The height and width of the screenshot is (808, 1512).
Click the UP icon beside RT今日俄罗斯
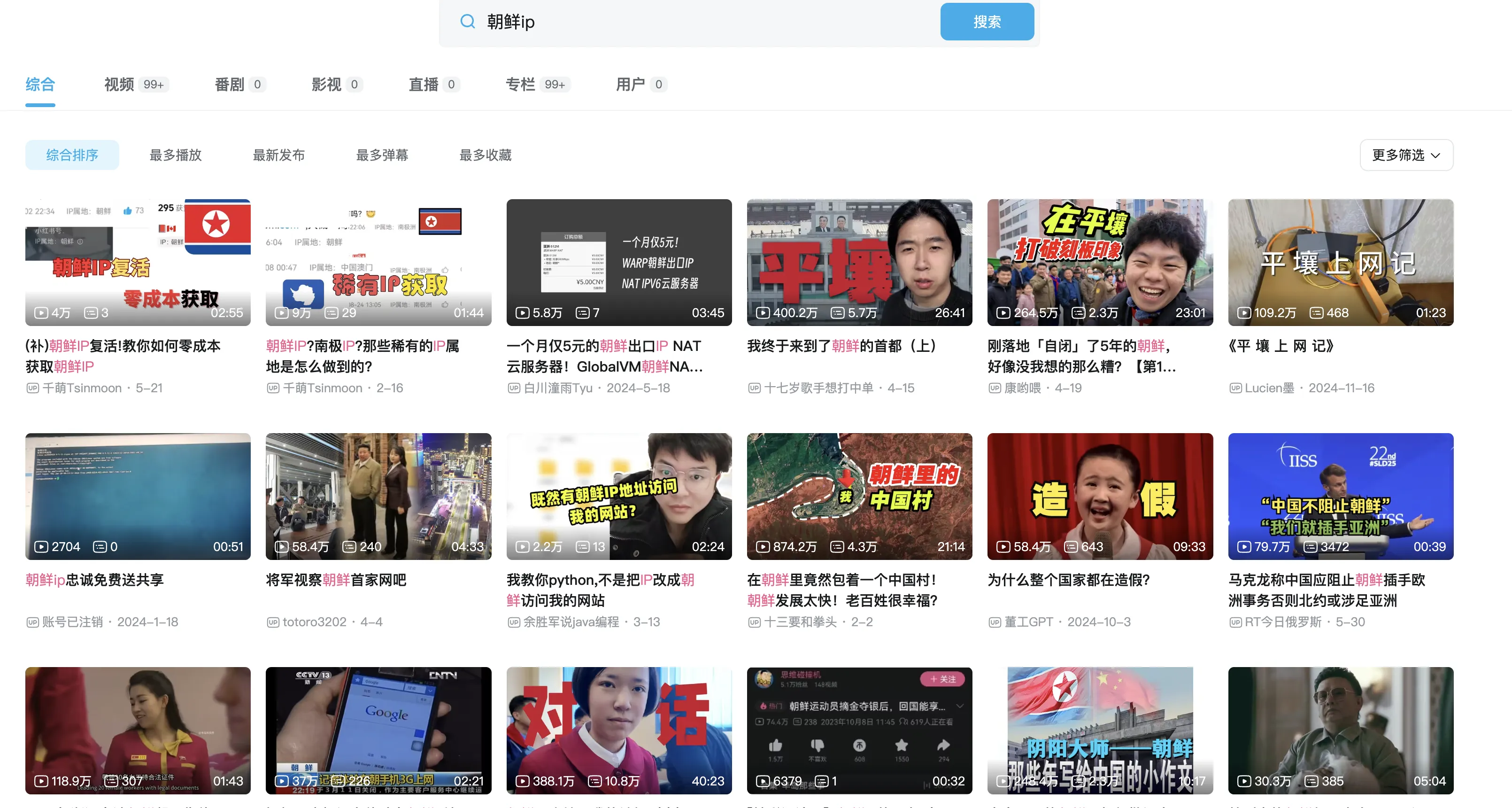[x=1235, y=622]
